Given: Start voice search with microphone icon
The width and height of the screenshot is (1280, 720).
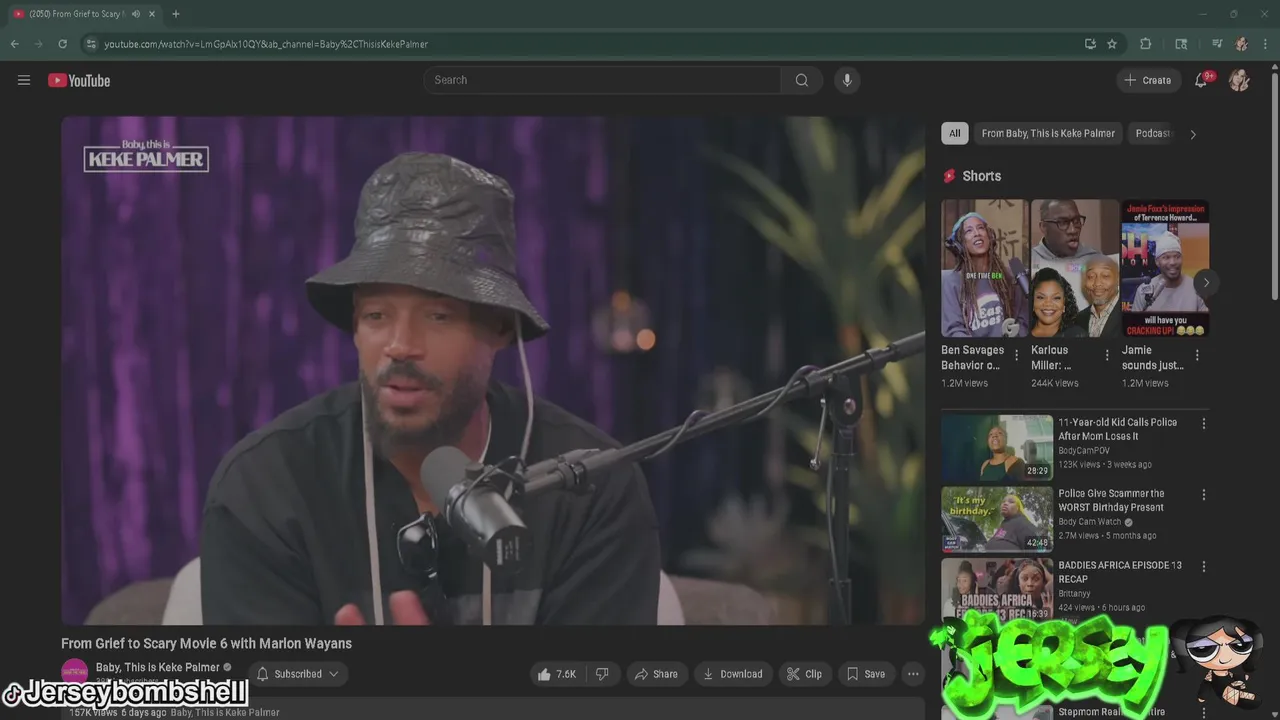Looking at the screenshot, I should pyautogui.click(x=847, y=80).
